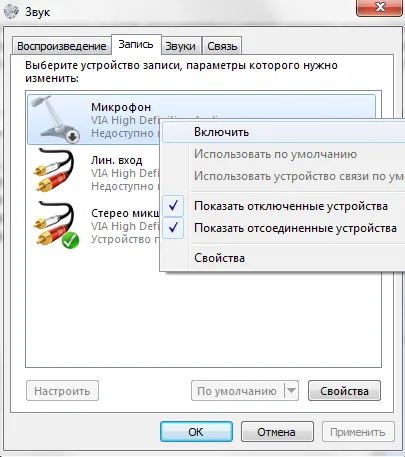Screen dimensions: 405x457
Task: Toggle Показать отключенные устройства checkmark
Action: click(173, 206)
